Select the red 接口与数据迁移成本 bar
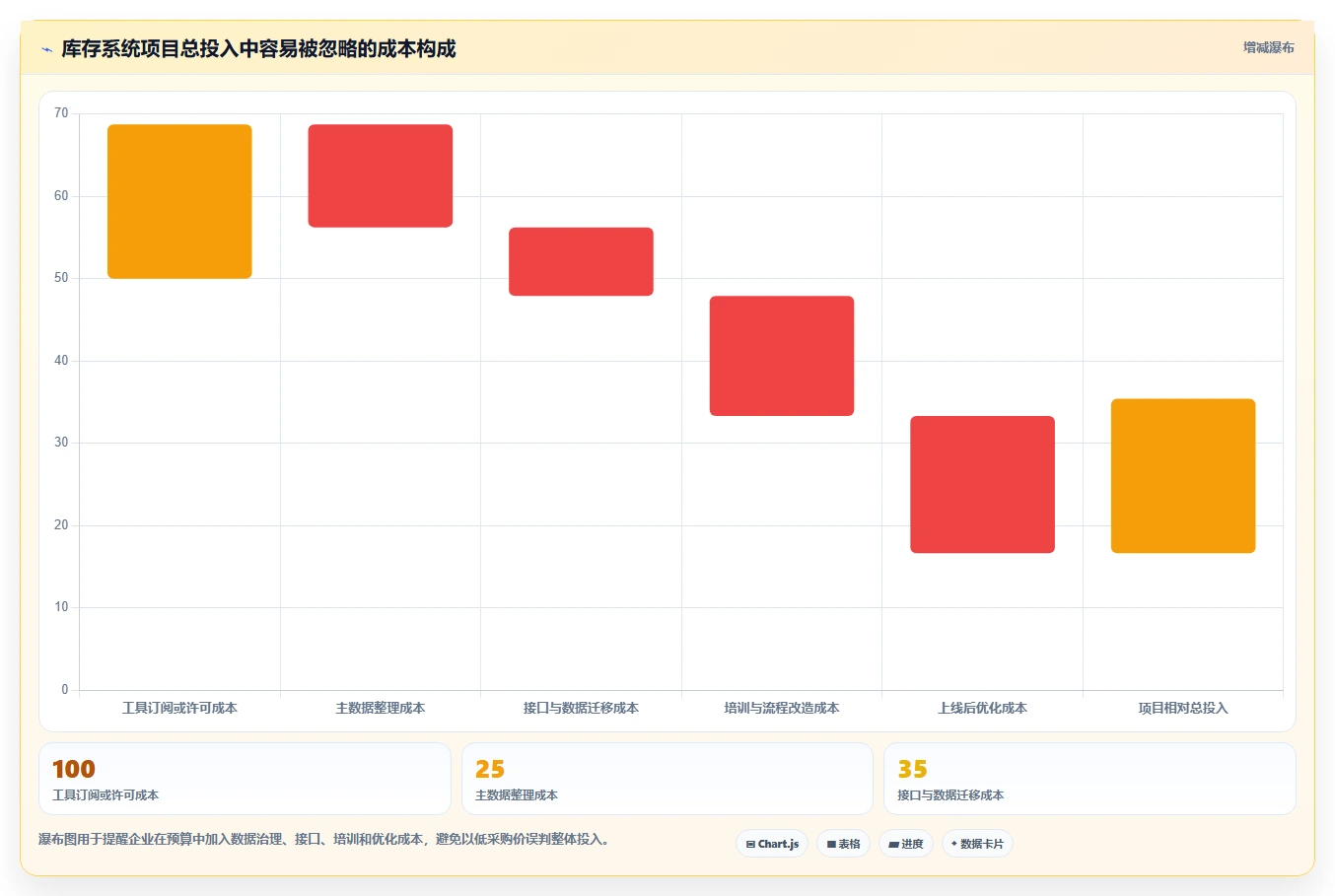 pyautogui.click(x=581, y=261)
